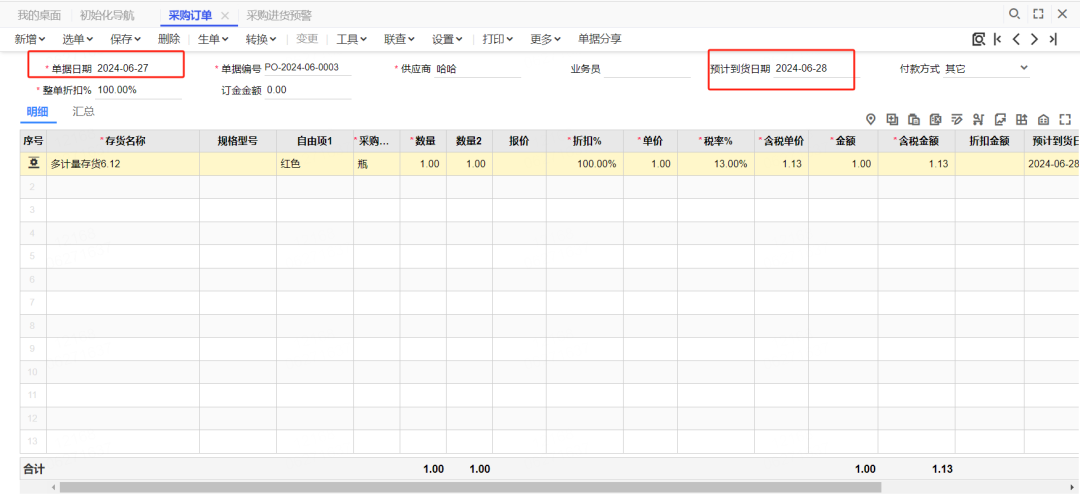
Task: Click the 单据分享 button
Action: pos(600,39)
